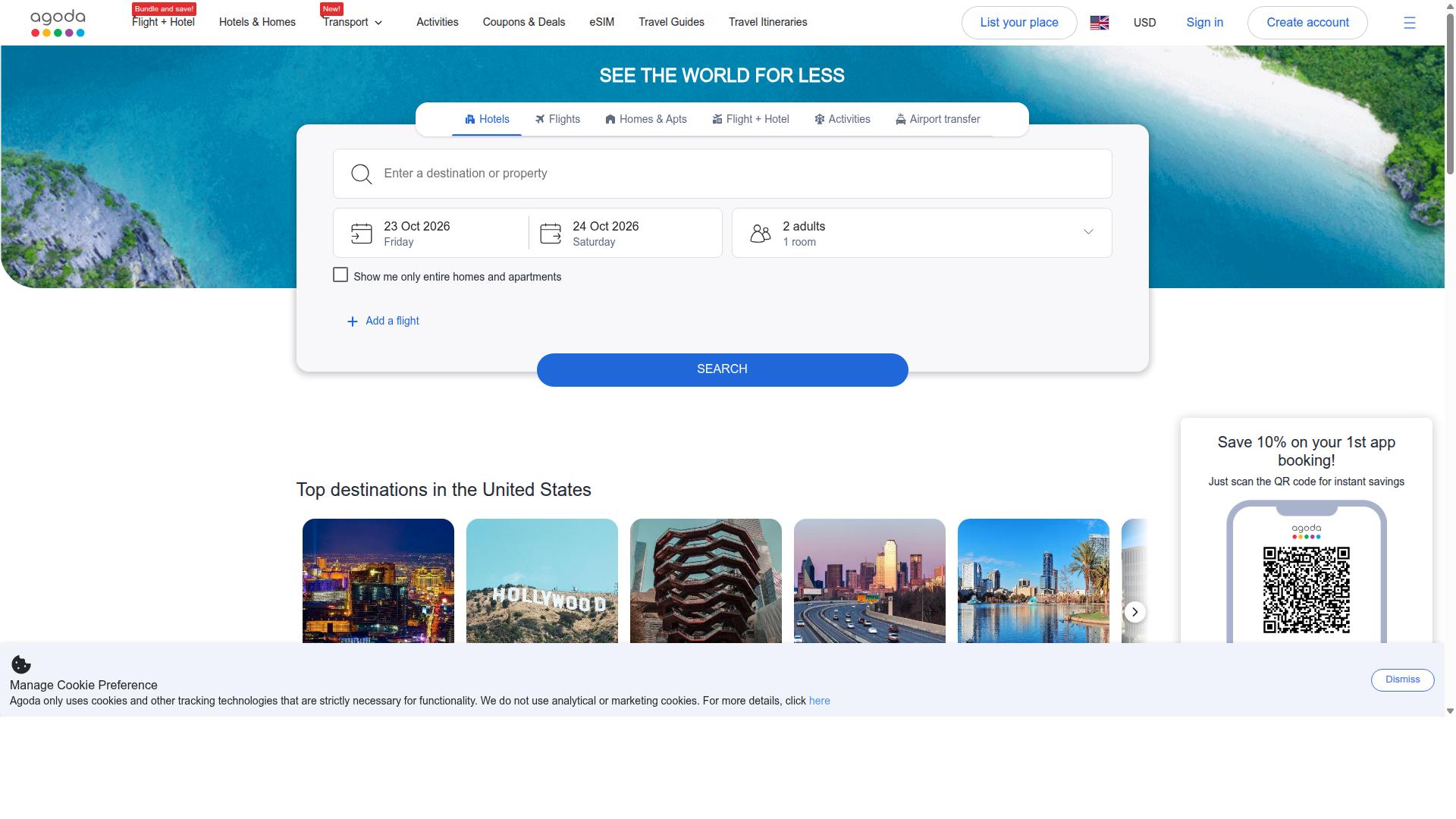Show next top destinations with arrow
1456x819 pixels.
point(1134,612)
